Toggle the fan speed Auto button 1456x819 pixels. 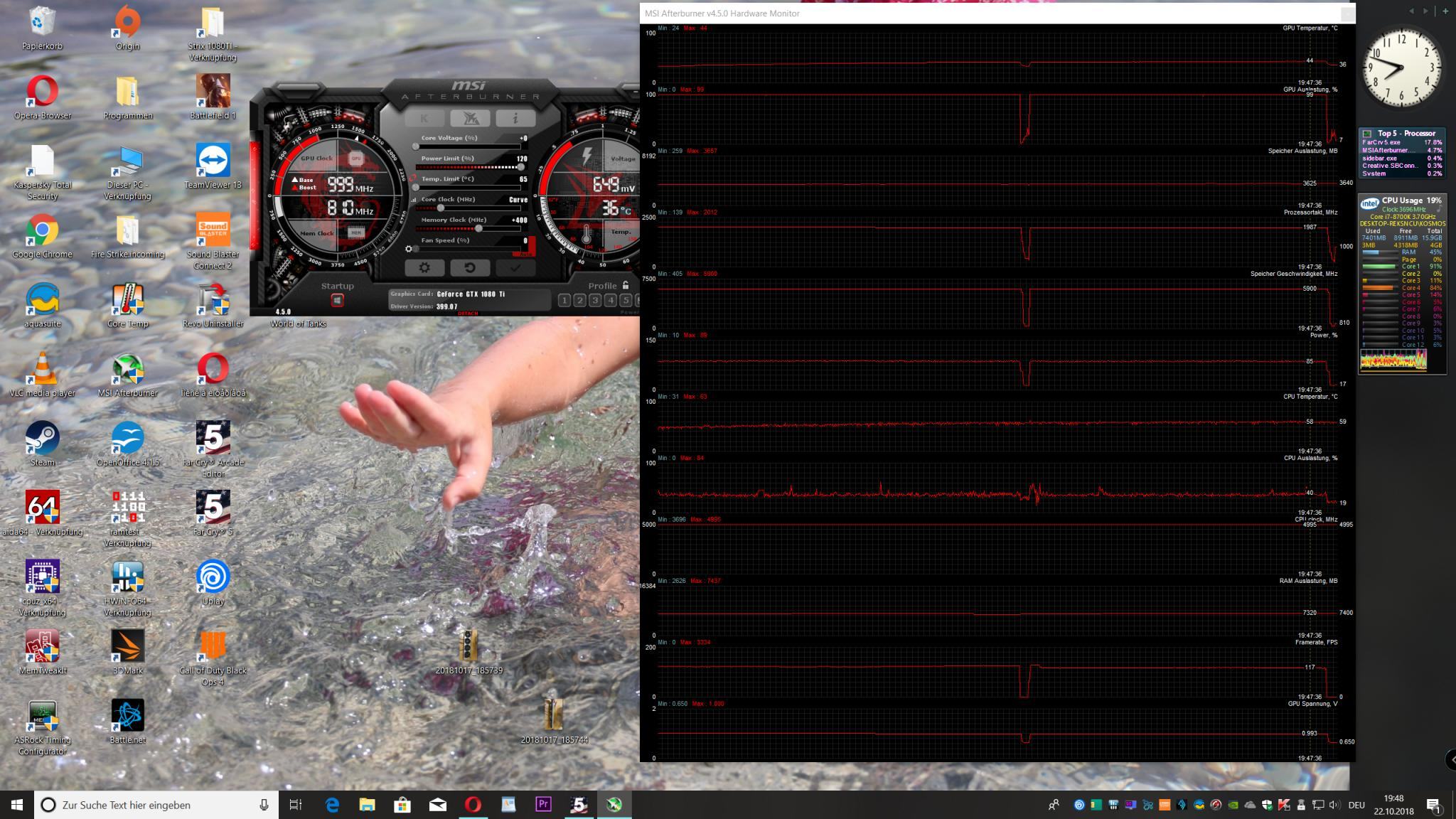coord(525,254)
